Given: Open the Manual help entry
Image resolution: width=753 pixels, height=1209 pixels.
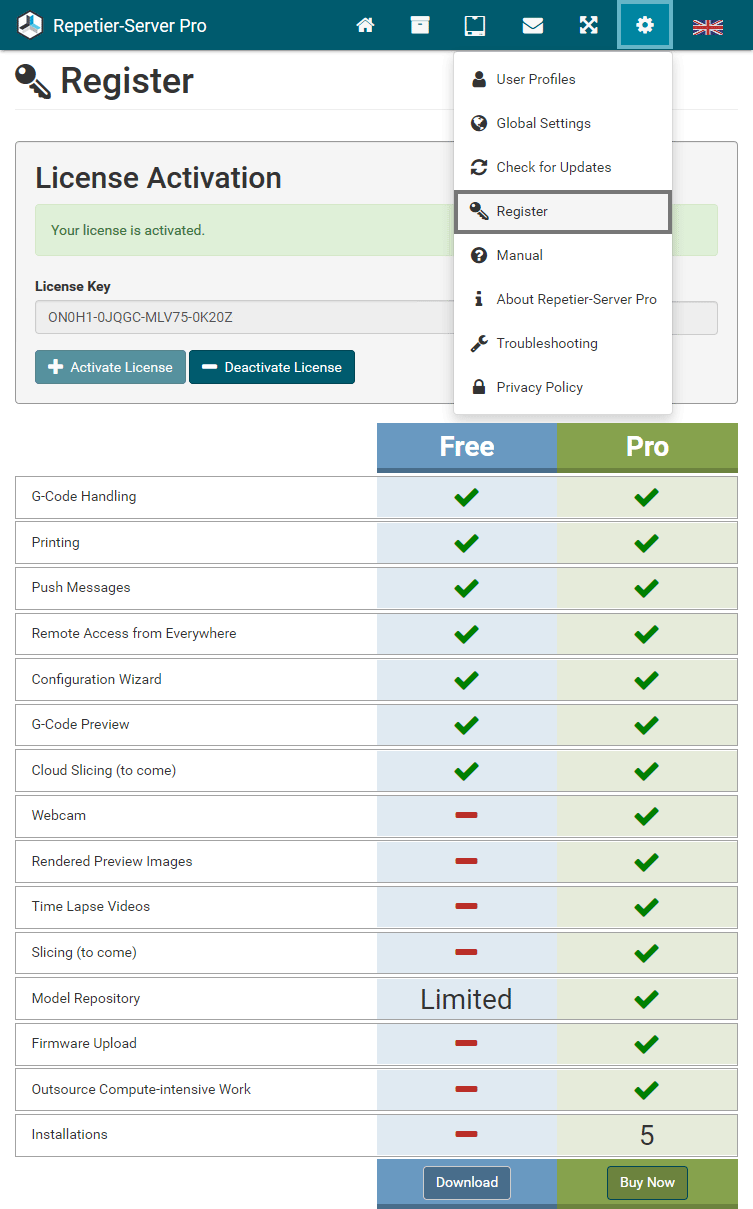Looking at the screenshot, I should pos(519,255).
